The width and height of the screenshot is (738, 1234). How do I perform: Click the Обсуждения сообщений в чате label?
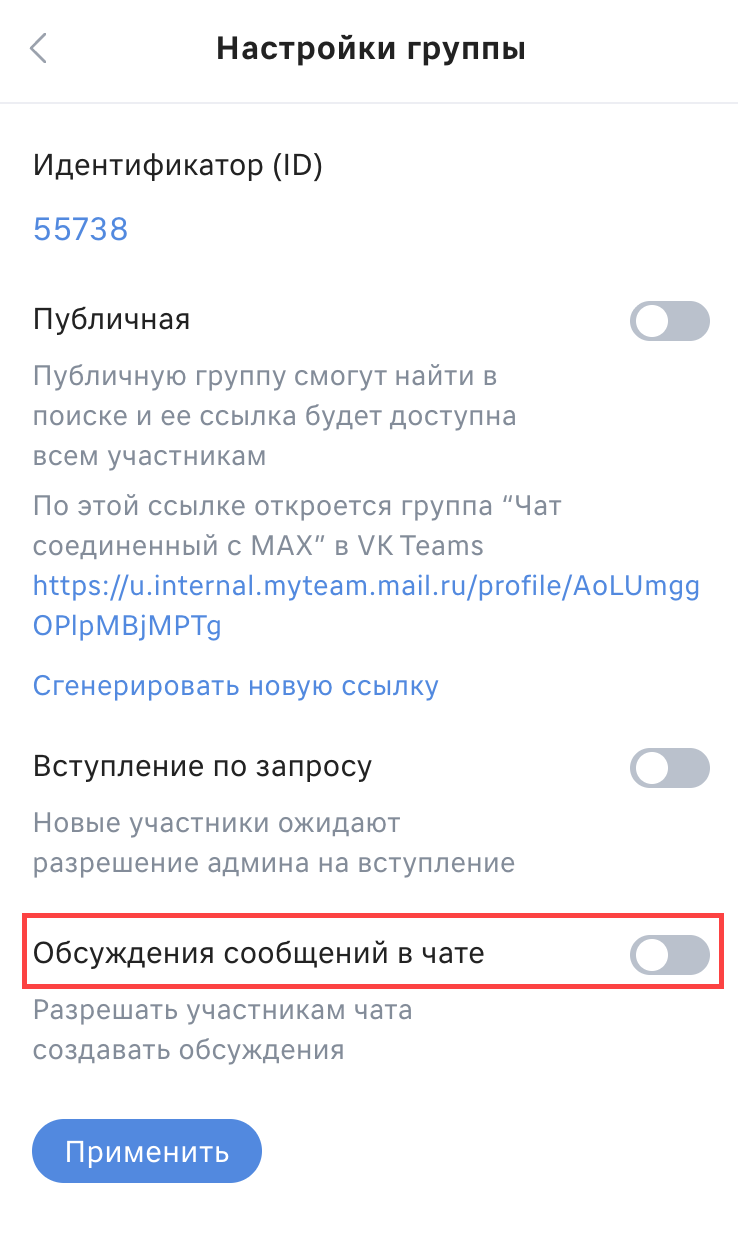point(259,953)
